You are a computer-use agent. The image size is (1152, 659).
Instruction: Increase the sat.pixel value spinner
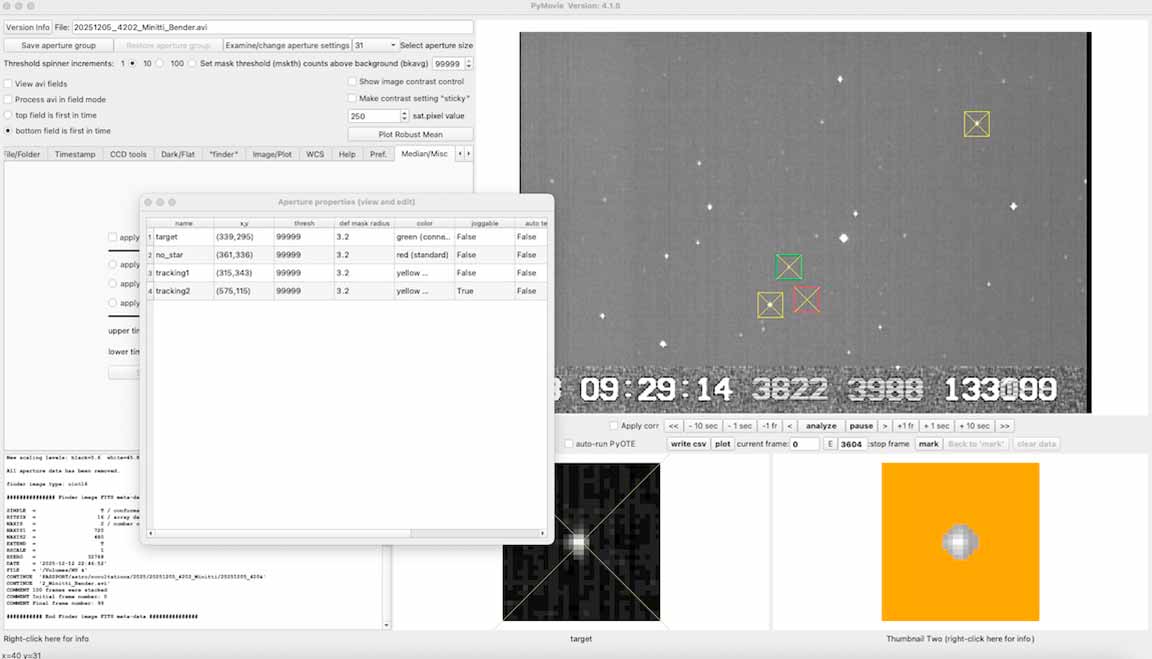coord(406,113)
